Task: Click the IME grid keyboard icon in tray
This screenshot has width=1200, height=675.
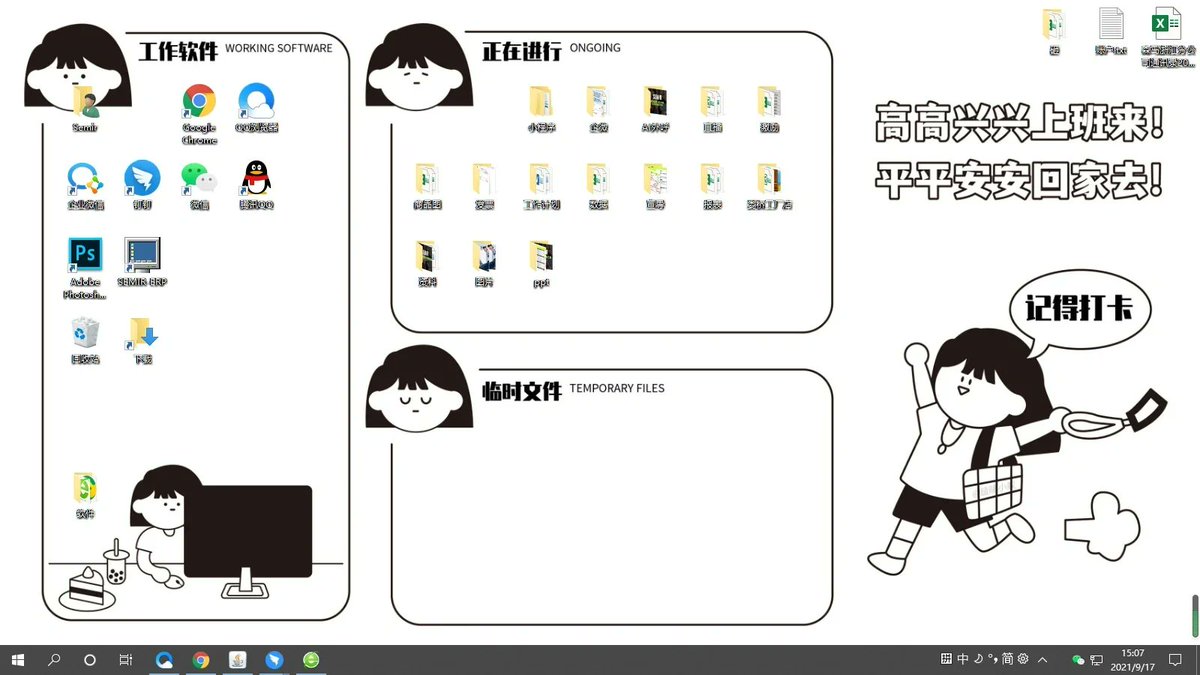Action: [947, 660]
